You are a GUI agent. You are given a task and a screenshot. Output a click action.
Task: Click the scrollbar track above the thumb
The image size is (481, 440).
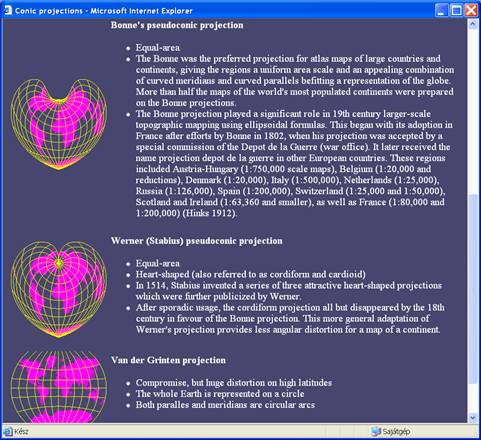click(x=472, y=112)
